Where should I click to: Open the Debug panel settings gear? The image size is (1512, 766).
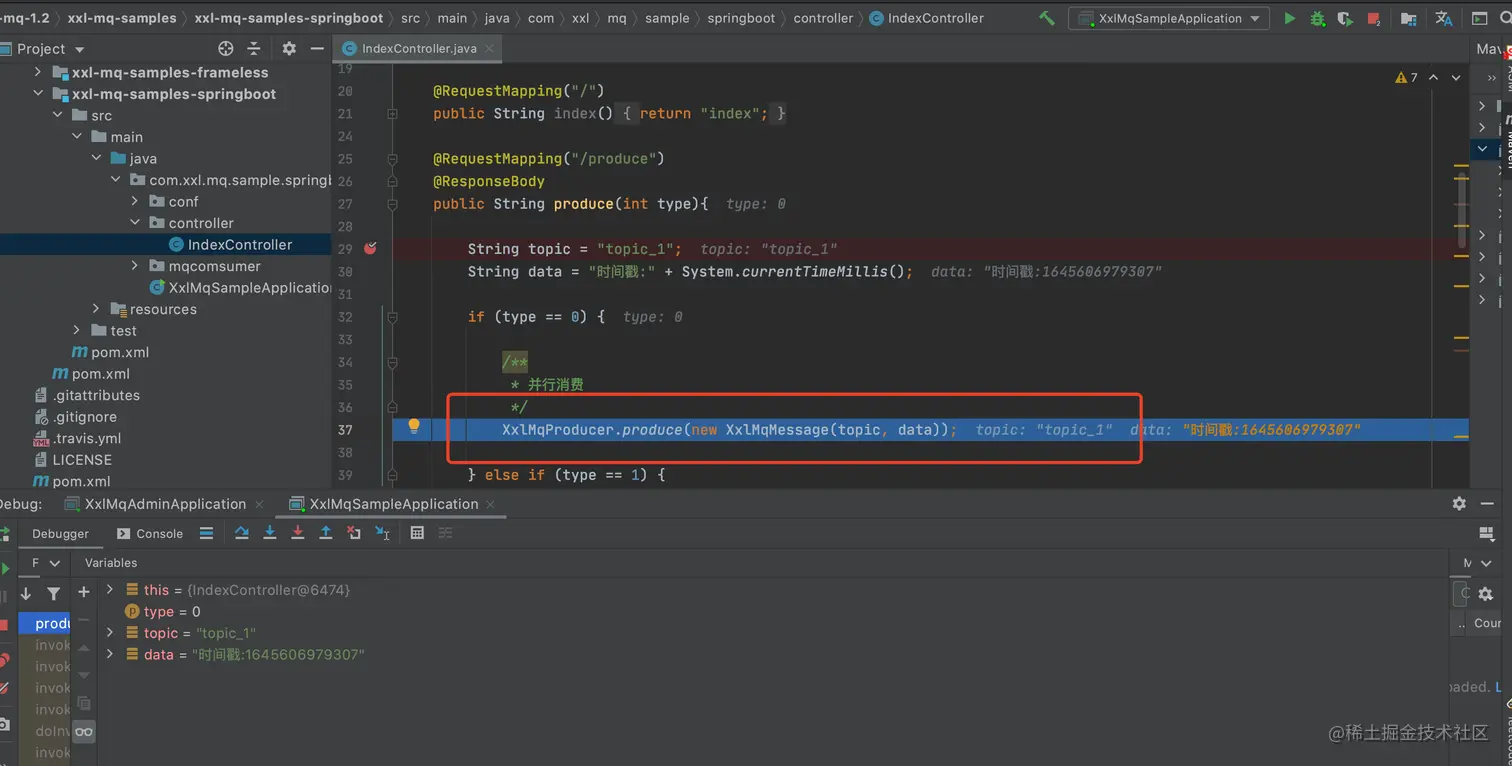(1459, 504)
